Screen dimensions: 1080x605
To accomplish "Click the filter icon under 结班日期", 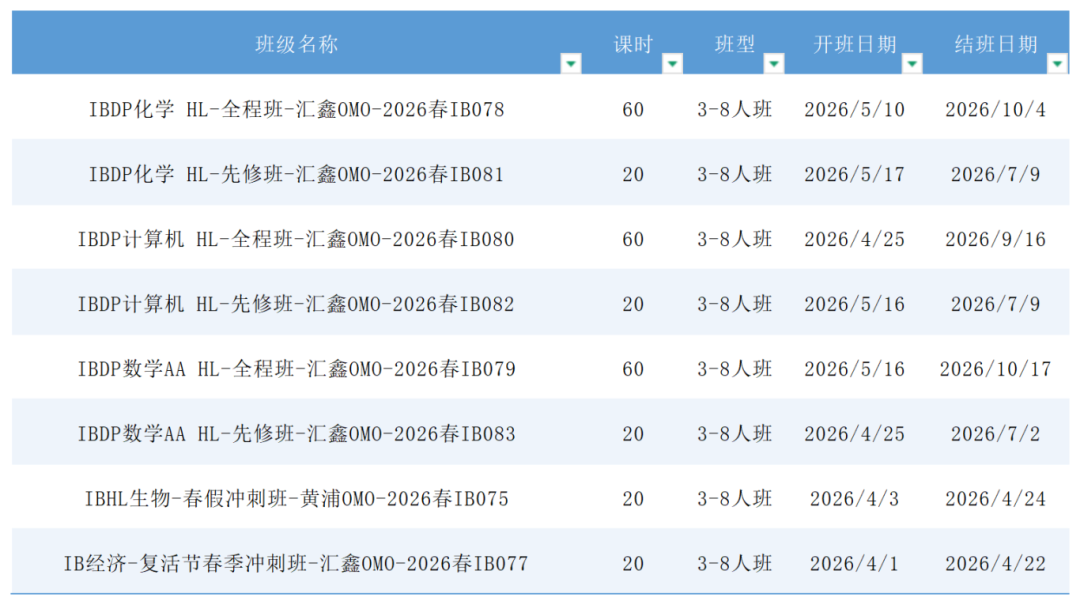I will [x=1057, y=63].
